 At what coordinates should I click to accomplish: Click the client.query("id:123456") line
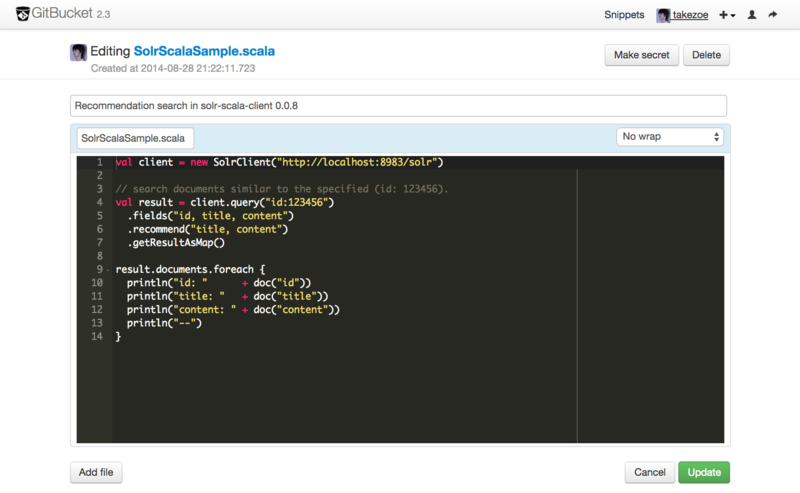[x=224, y=202]
